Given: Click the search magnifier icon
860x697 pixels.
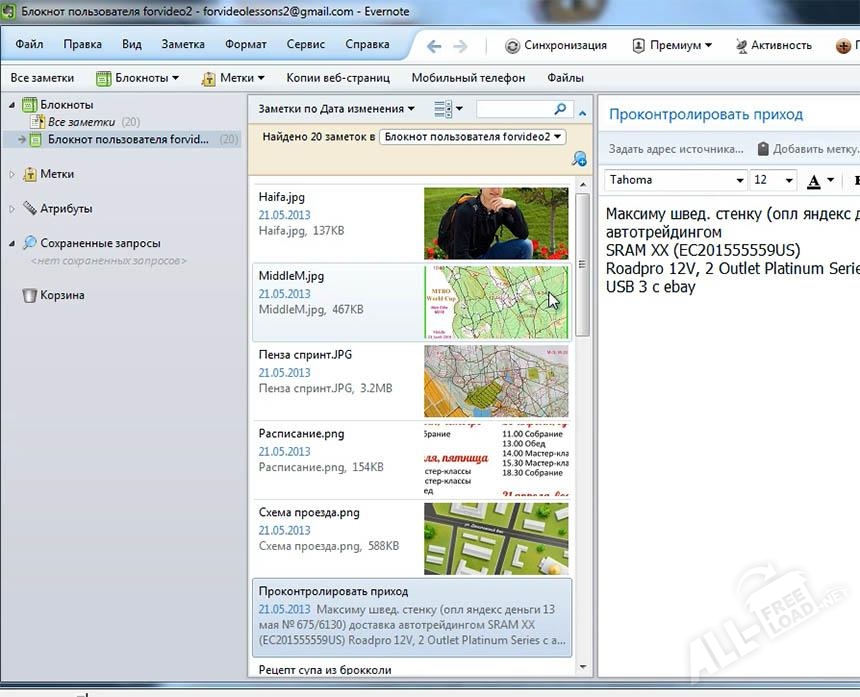Looking at the screenshot, I should pyautogui.click(x=560, y=109).
